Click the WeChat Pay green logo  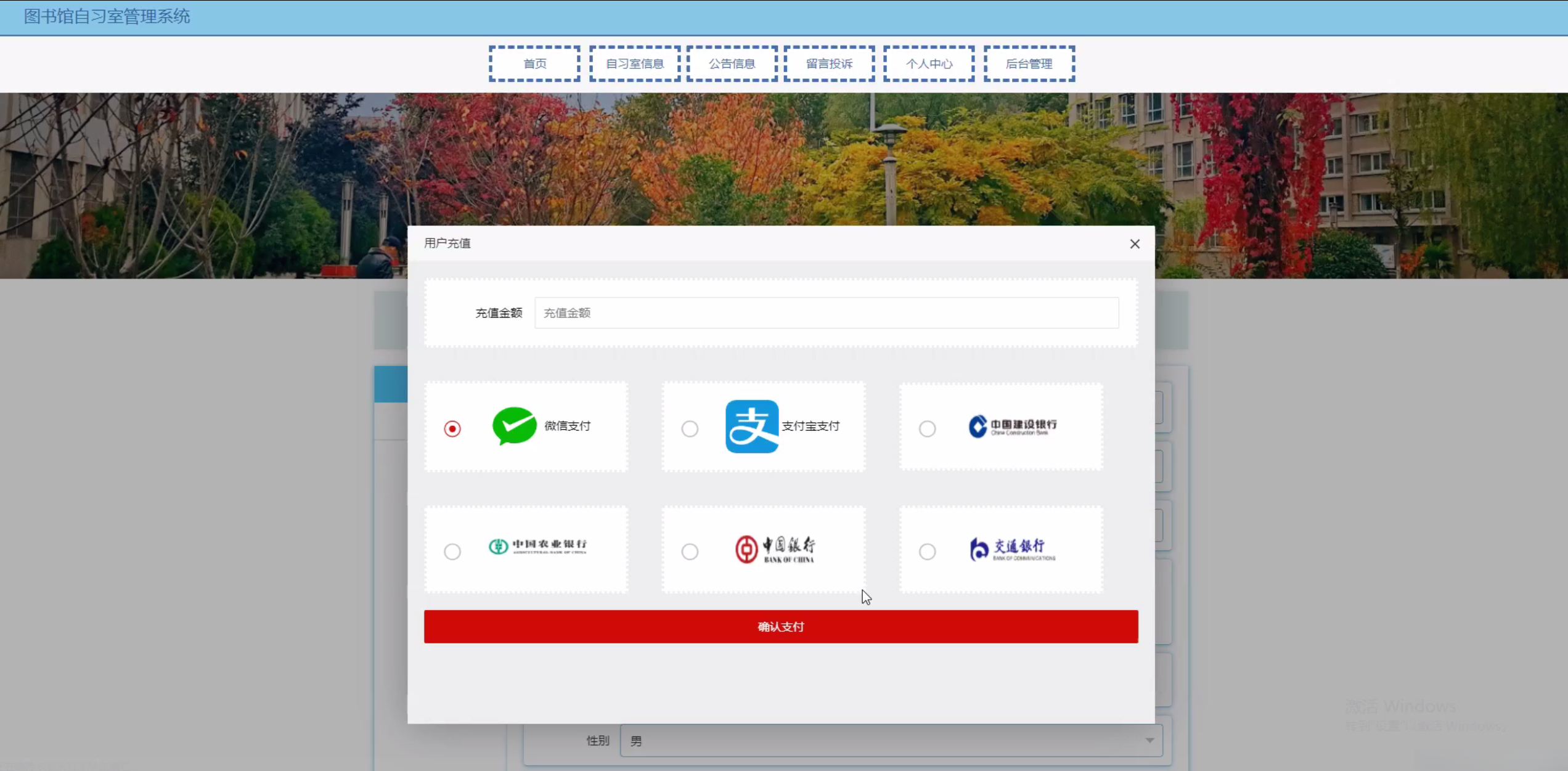(x=514, y=426)
